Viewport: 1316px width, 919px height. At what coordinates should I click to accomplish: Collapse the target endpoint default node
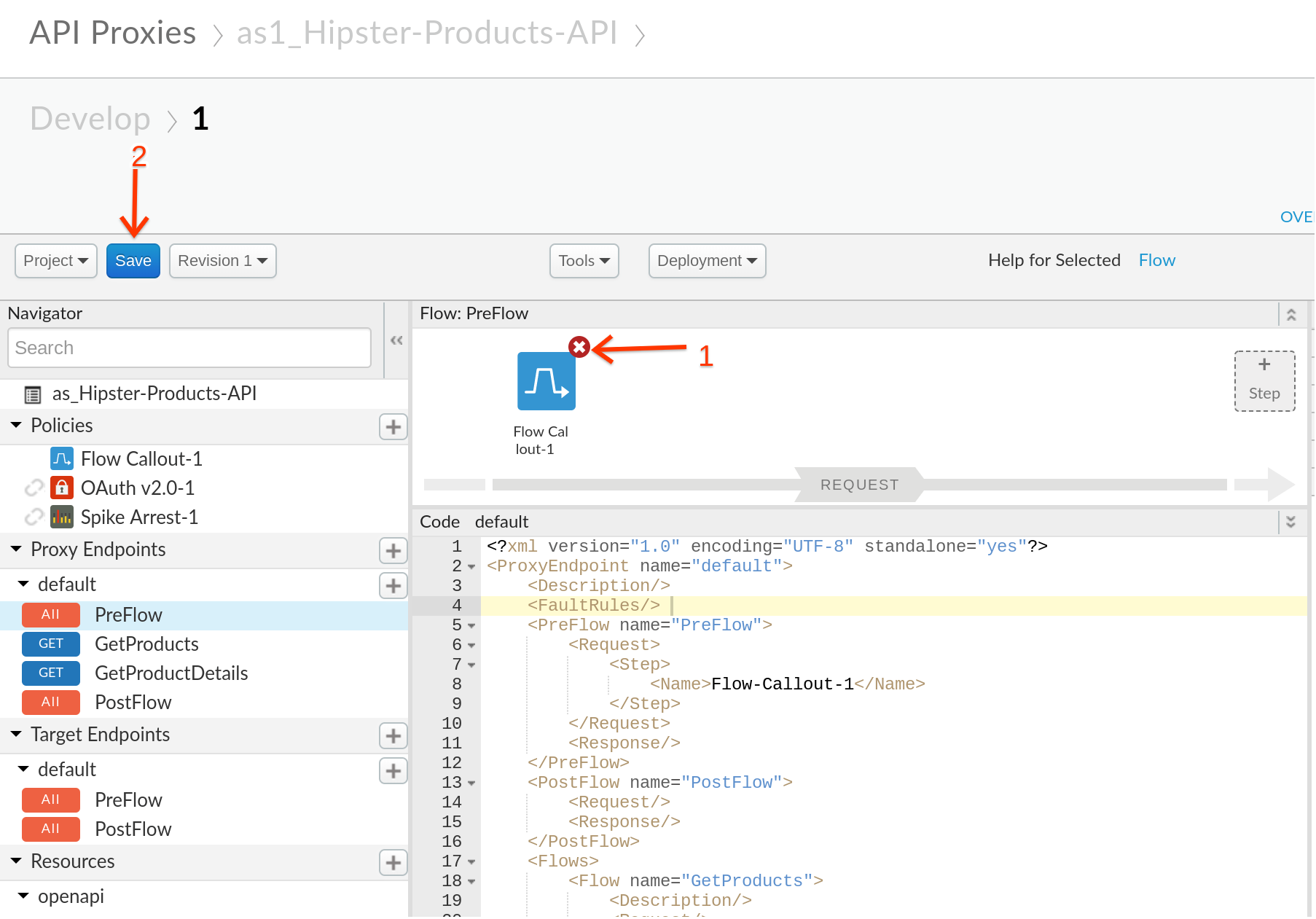(x=23, y=769)
